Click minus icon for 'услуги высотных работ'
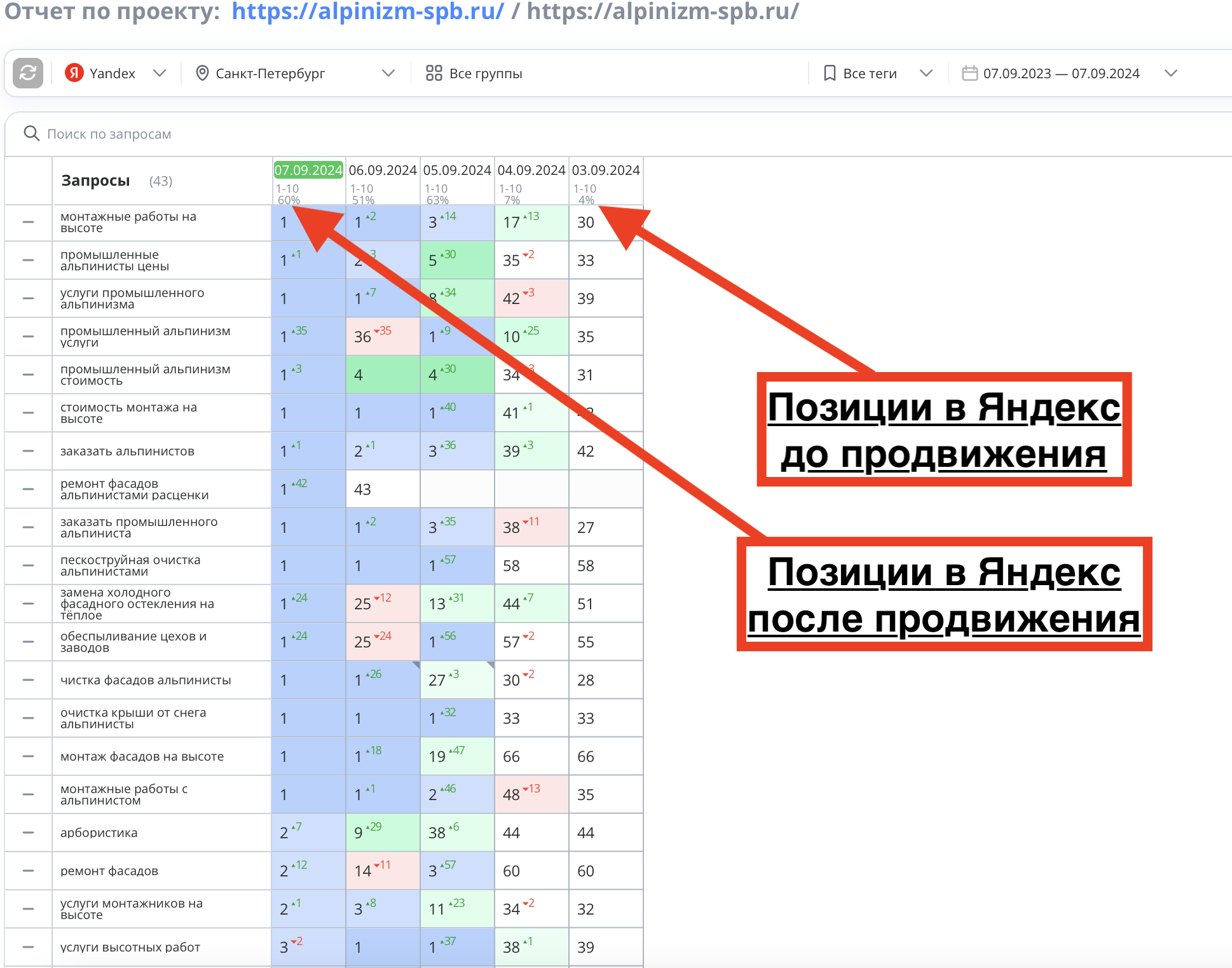The height and width of the screenshot is (968, 1232). 28,947
